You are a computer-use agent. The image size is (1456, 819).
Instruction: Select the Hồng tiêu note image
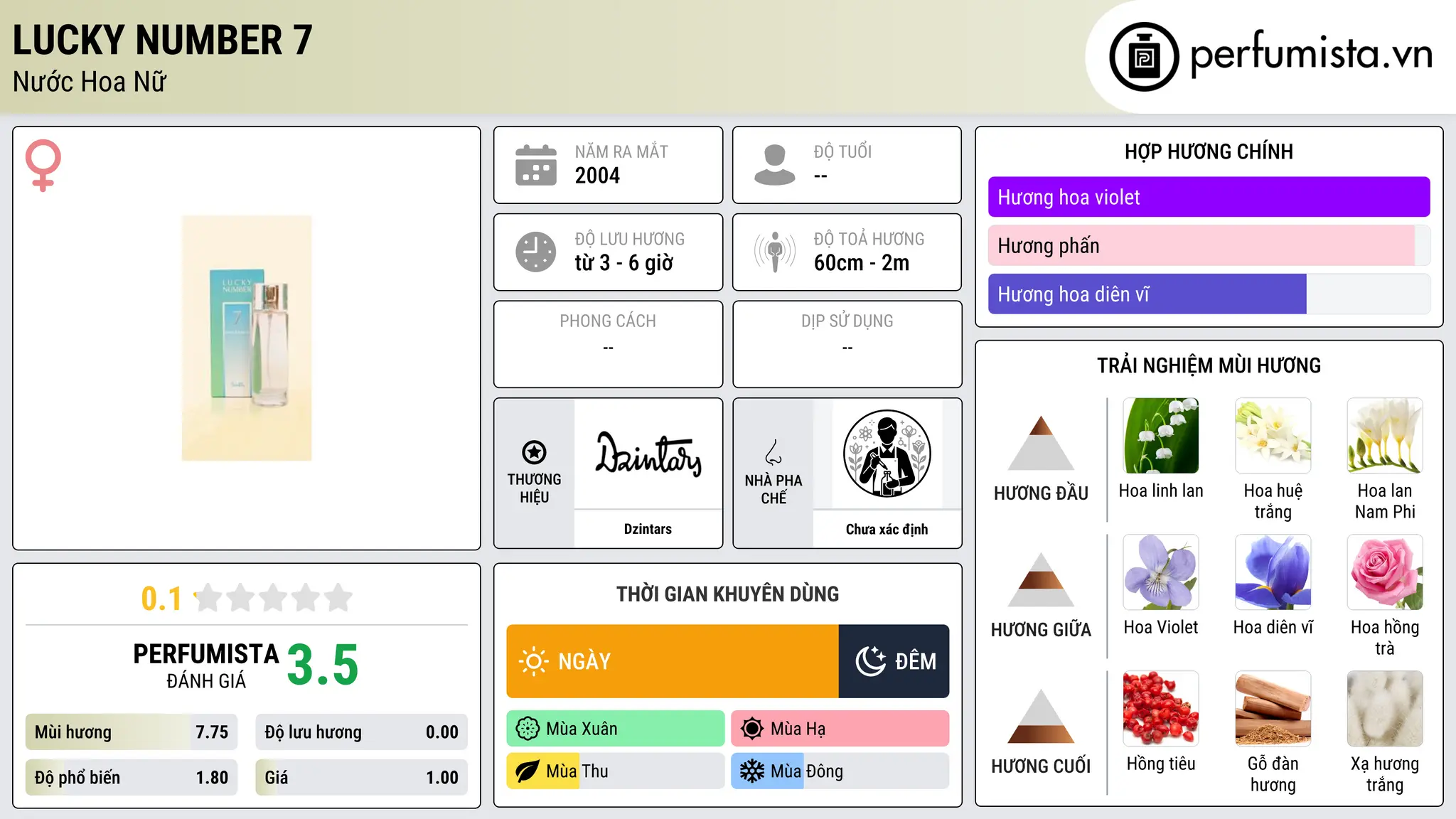(x=1161, y=709)
